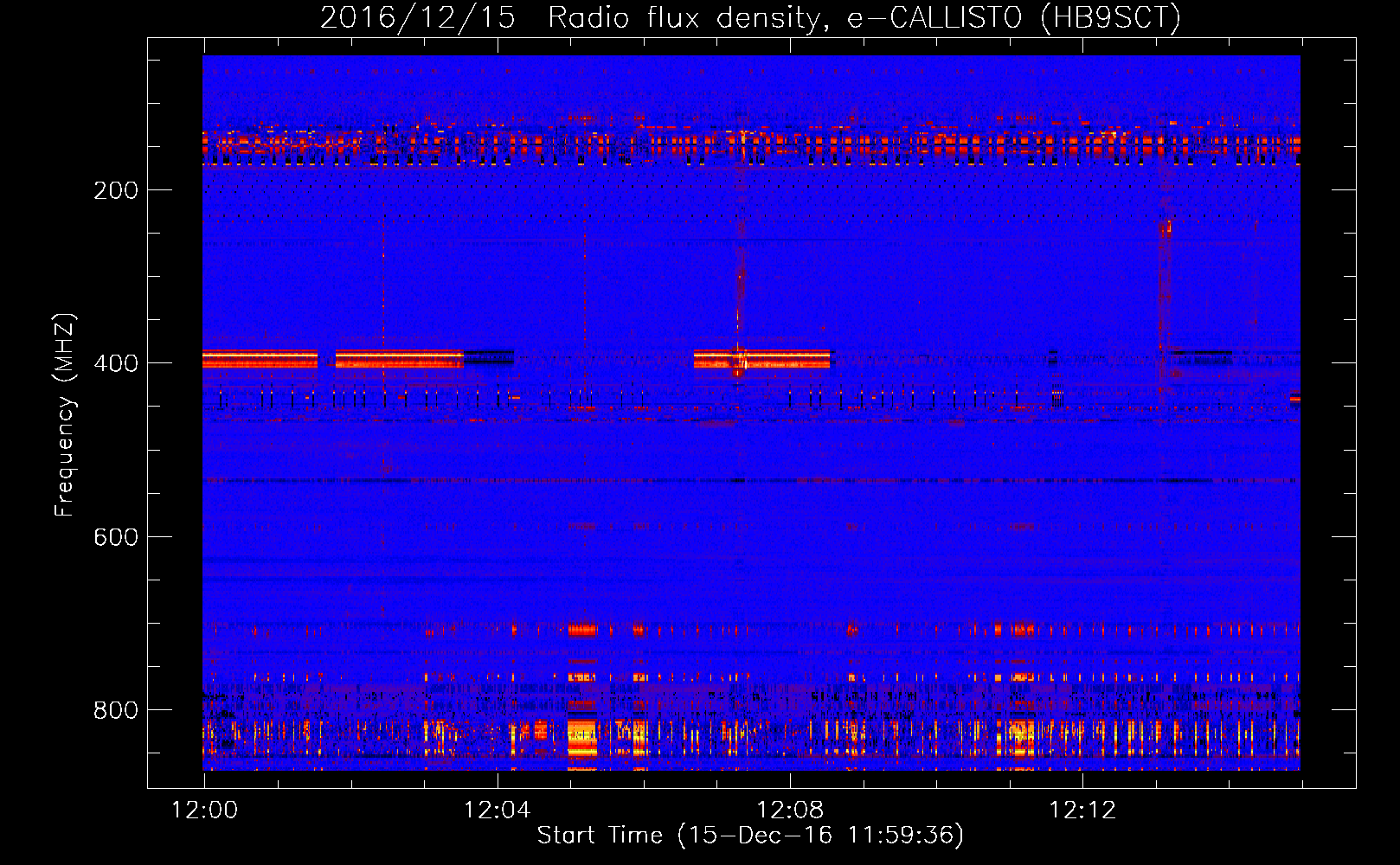The width and height of the screenshot is (1400, 865).
Task: Click the '12:08' time tick label
Action: 790,810
